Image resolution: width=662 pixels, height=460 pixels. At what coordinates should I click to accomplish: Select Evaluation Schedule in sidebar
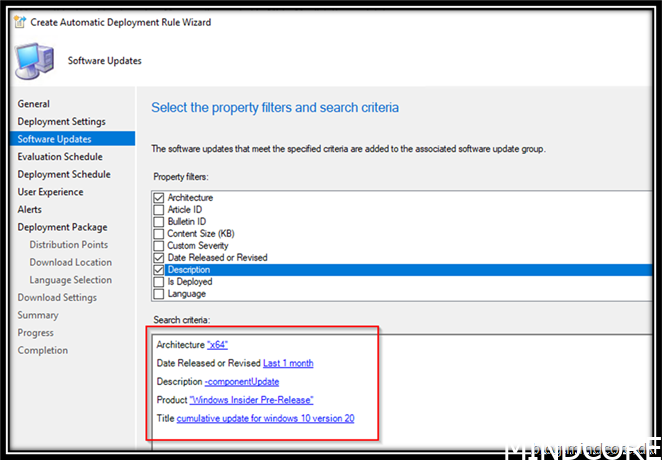click(x=60, y=157)
